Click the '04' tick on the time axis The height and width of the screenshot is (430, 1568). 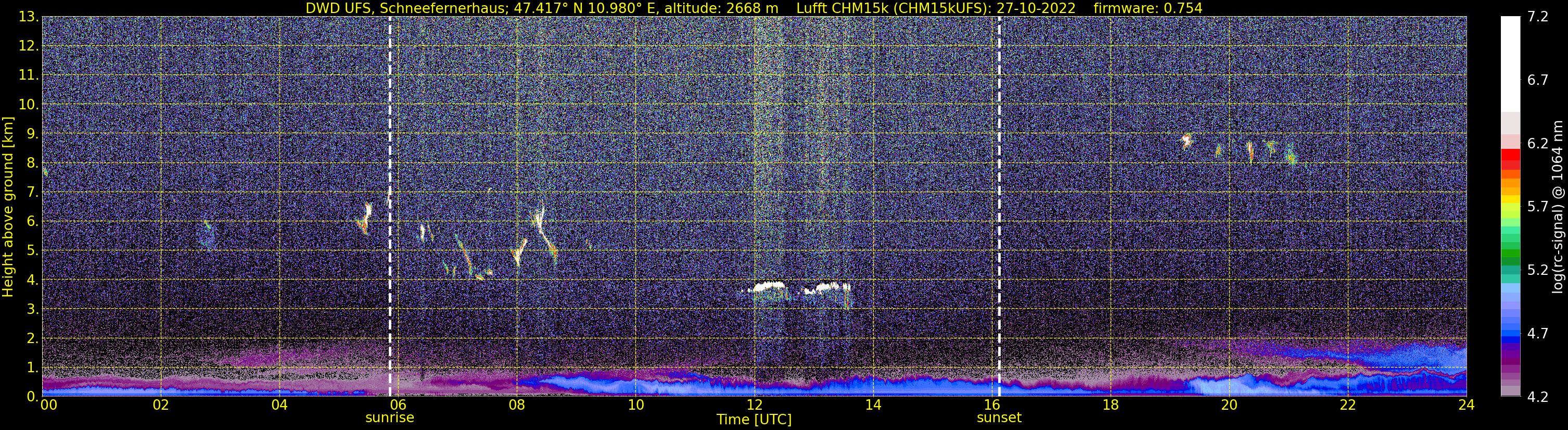tap(279, 405)
